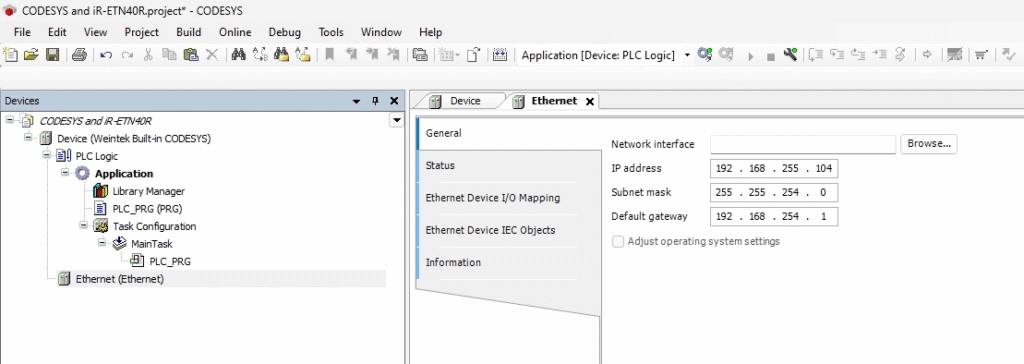Close the Ethernet editor tab
Viewport: 1024px width, 364px height.
tap(589, 101)
